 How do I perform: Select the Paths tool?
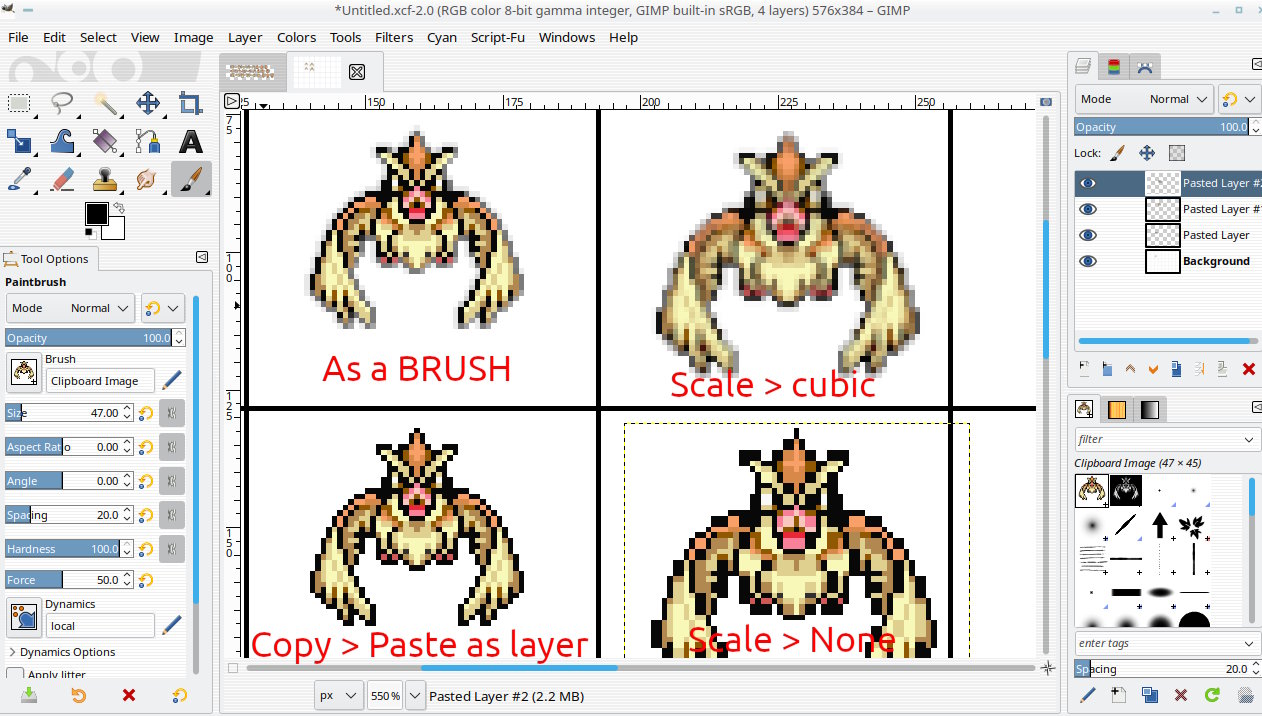click(148, 141)
